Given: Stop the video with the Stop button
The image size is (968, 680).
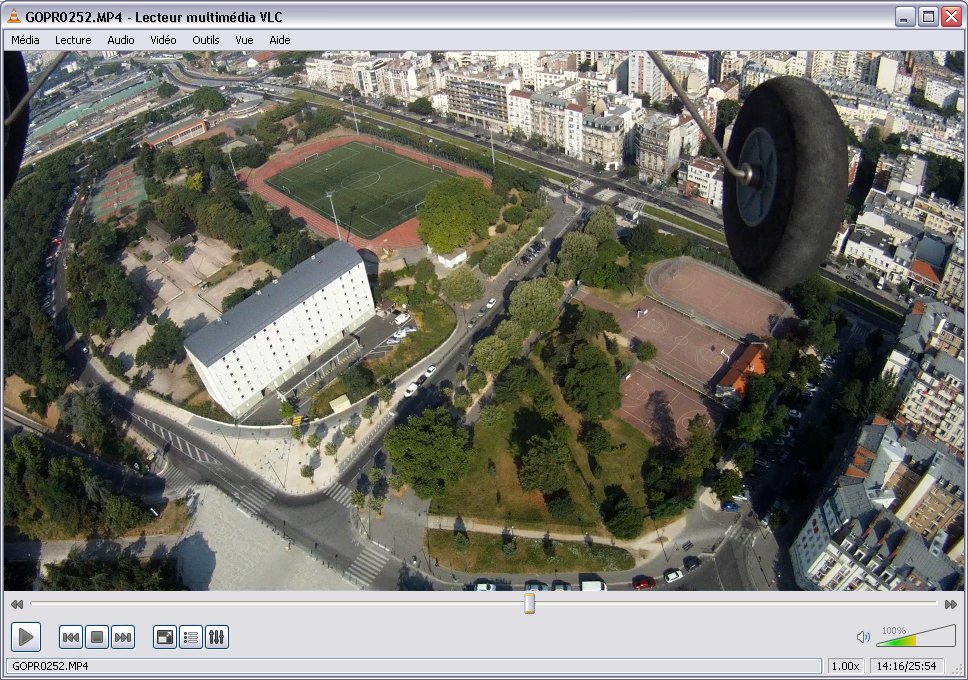Looking at the screenshot, I should [x=97, y=637].
